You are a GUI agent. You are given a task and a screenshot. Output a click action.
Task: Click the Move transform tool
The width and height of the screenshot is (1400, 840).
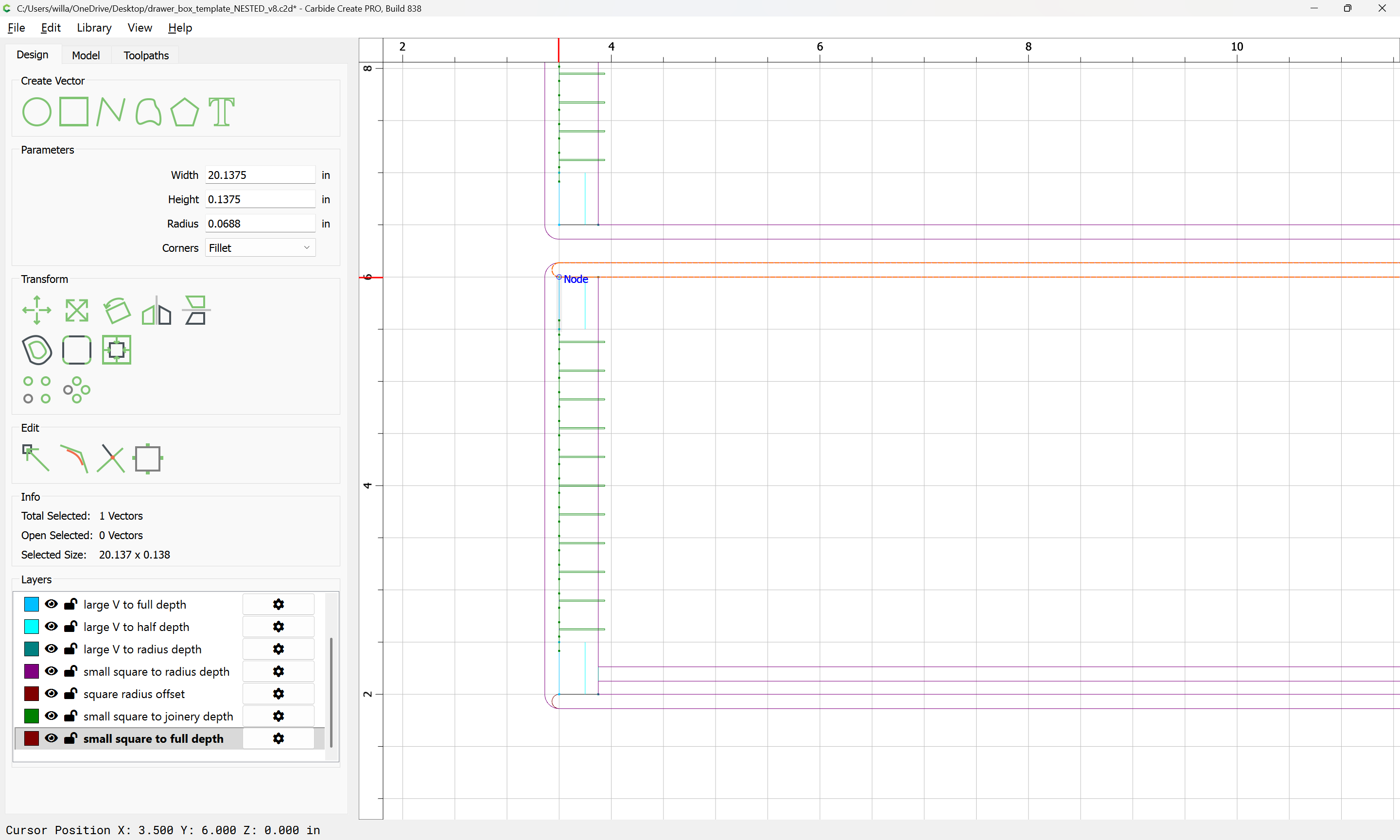click(37, 310)
